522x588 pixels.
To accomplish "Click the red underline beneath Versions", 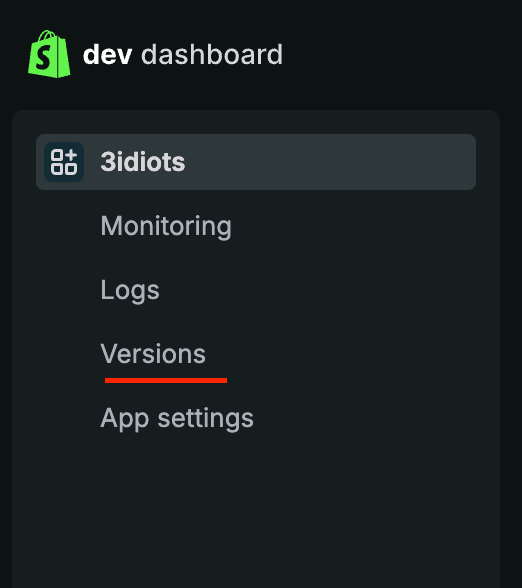I will click(166, 380).
